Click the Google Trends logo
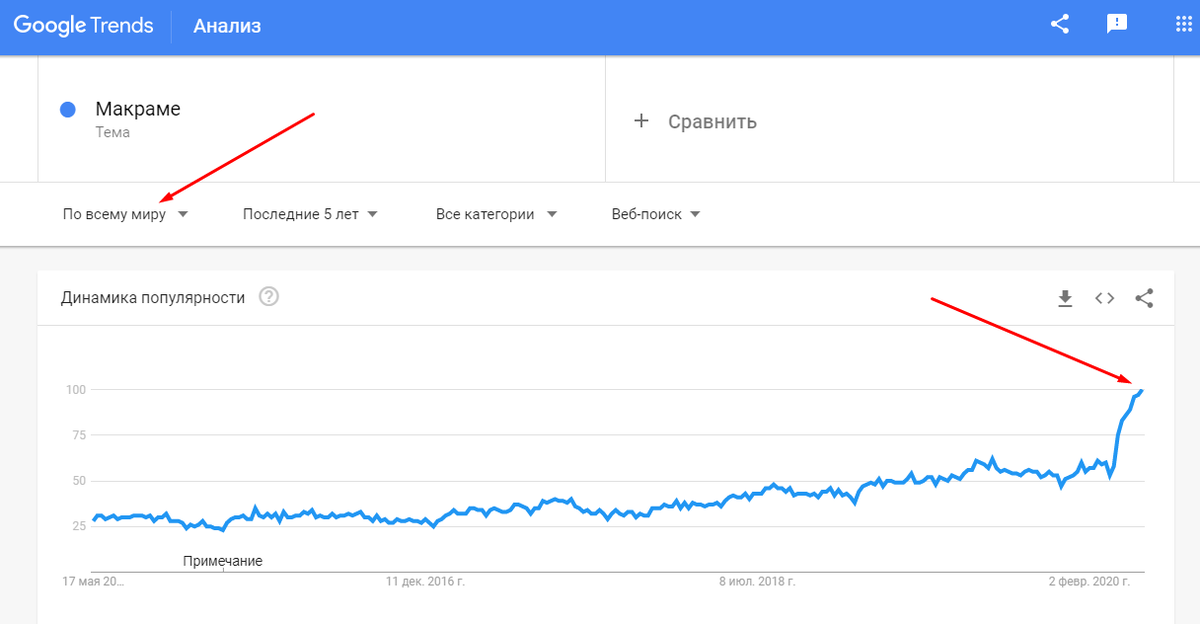The image size is (1200, 624). (83, 26)
